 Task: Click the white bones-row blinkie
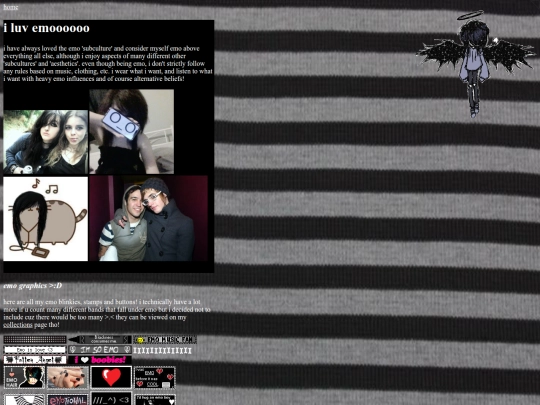pos(163,351)
